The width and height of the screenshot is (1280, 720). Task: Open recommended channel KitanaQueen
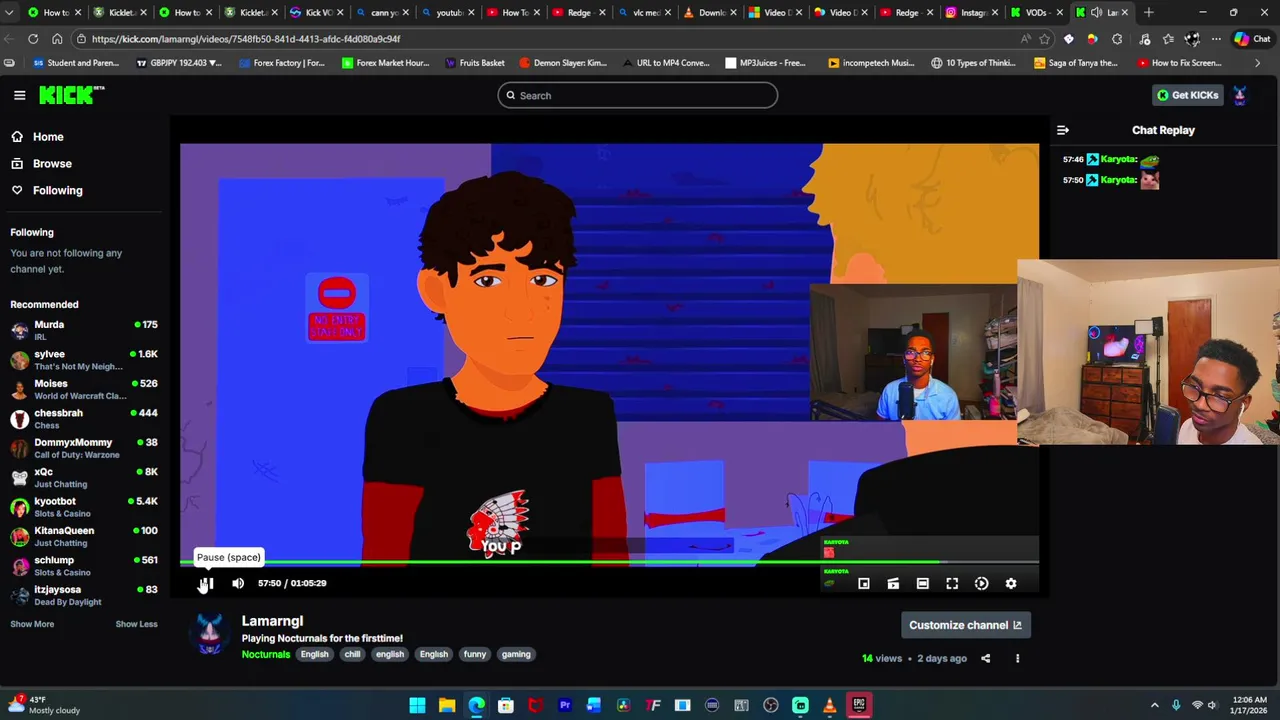tap(84, 536)
